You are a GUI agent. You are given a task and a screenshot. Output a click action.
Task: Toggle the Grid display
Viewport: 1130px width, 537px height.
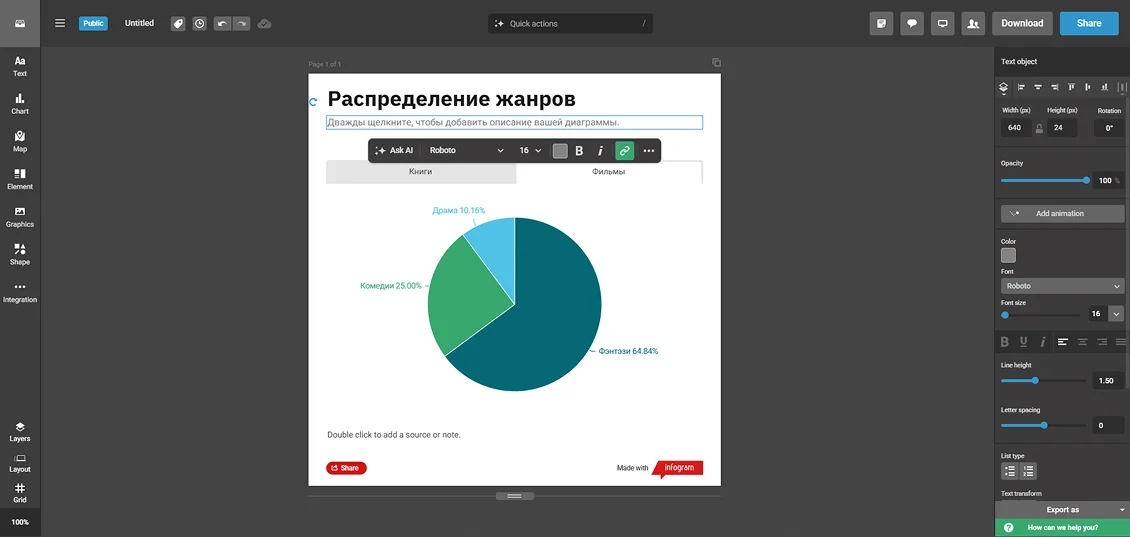click(x=20, y=493)
